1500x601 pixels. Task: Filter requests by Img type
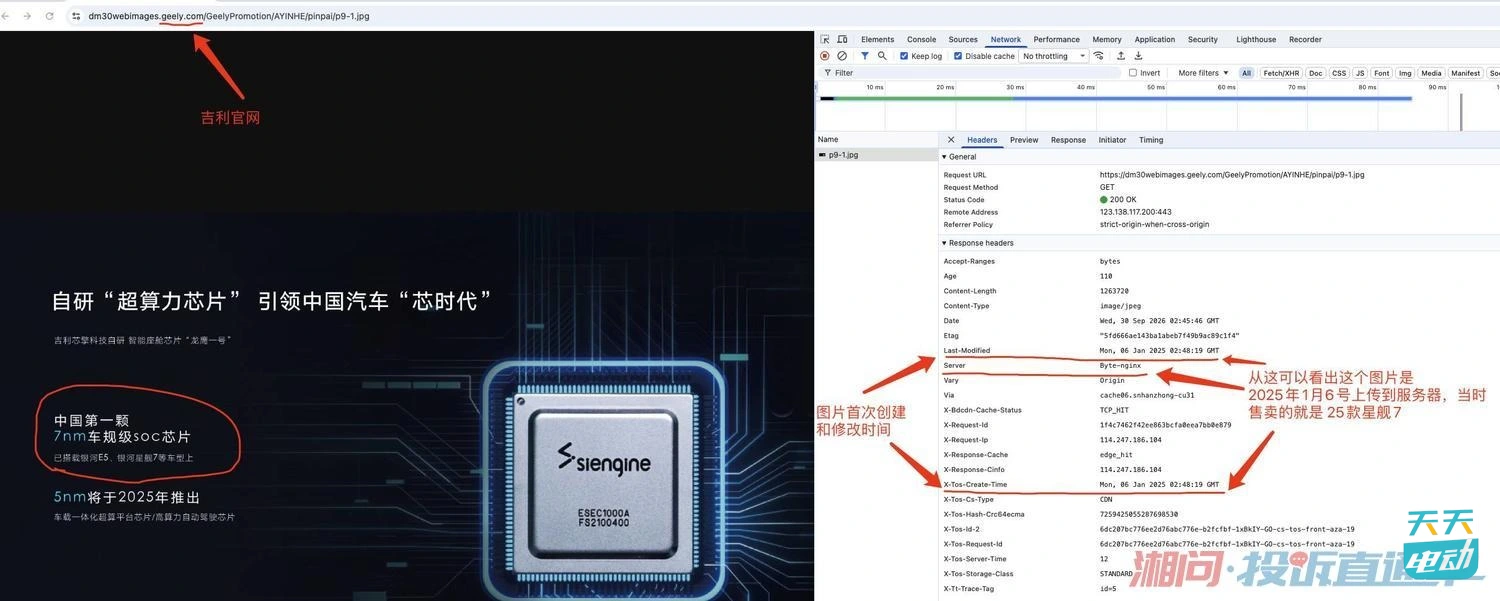1405,73
